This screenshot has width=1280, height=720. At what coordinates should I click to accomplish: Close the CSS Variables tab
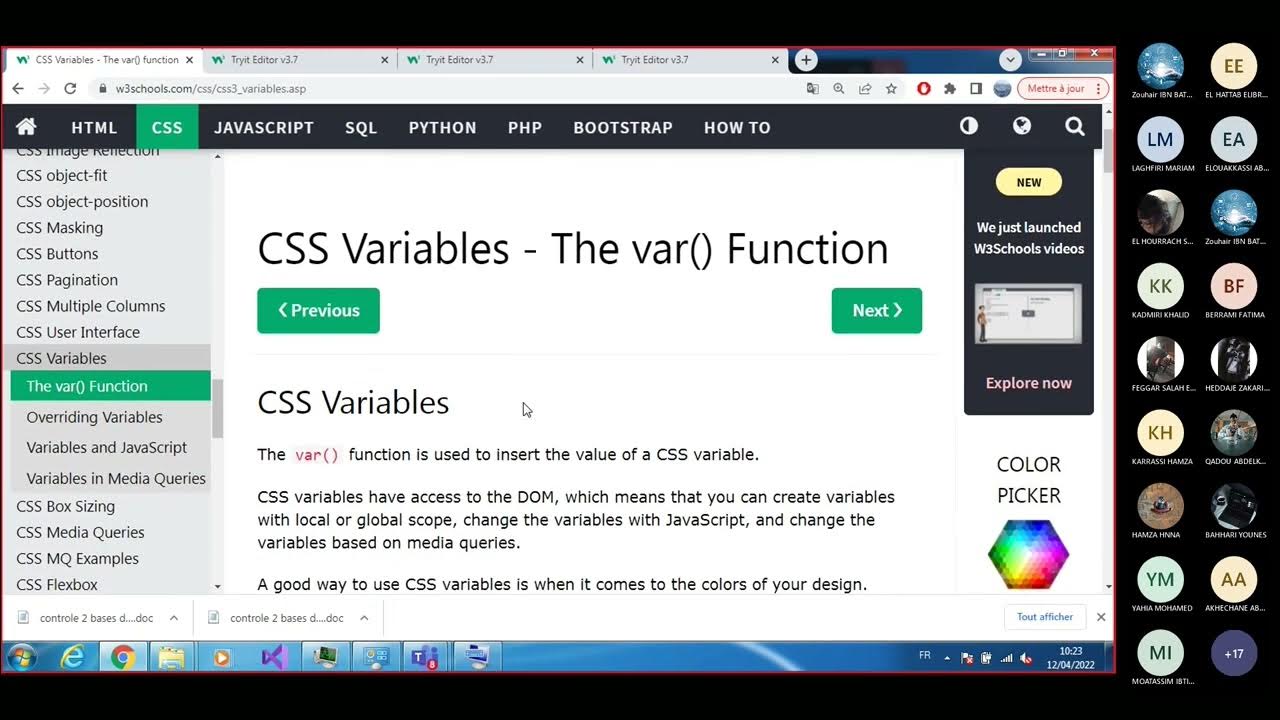(x=189, y=60)
